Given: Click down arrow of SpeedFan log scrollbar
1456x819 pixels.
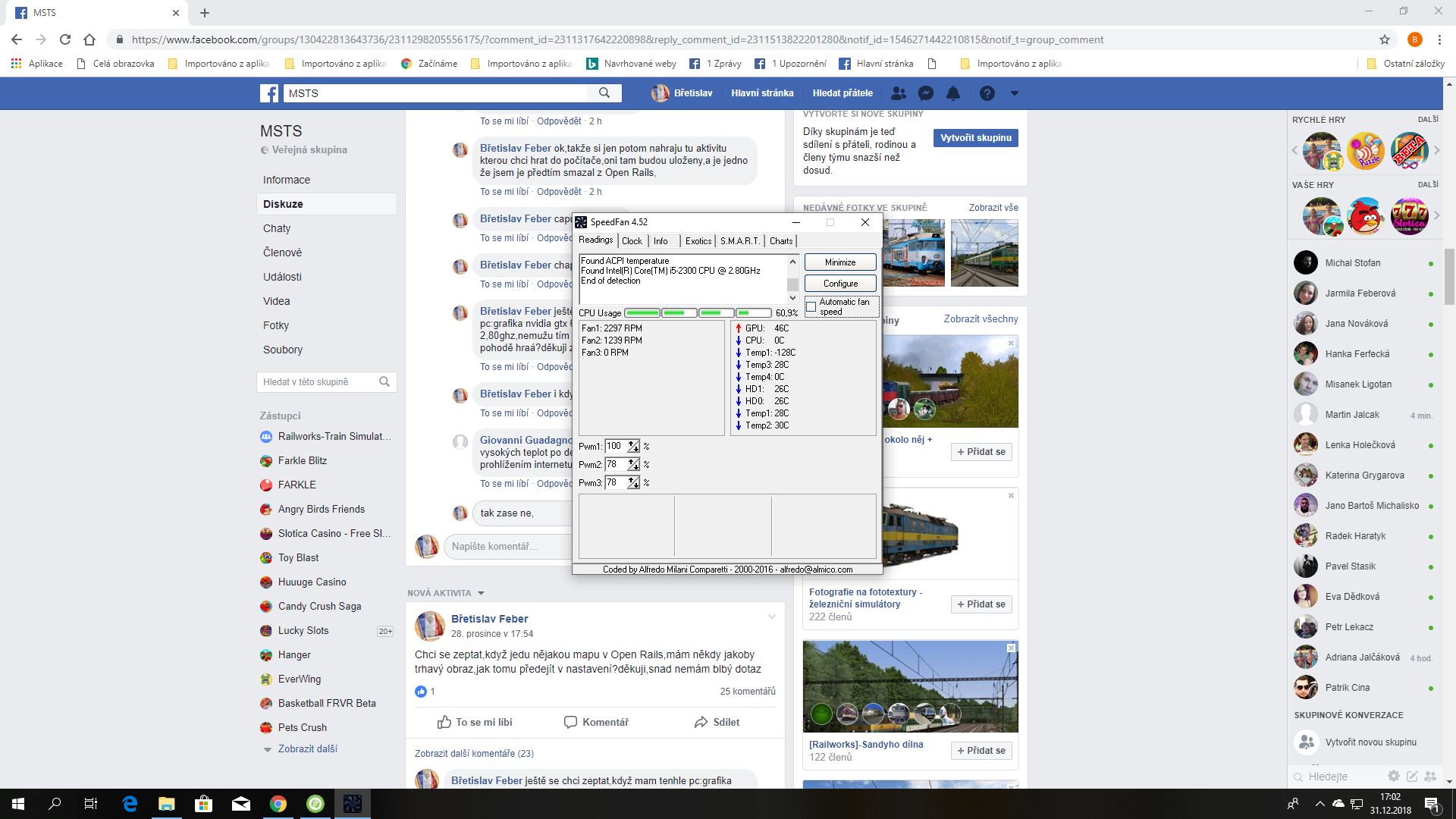Looking at the screenshot, I should click(793, 298).
